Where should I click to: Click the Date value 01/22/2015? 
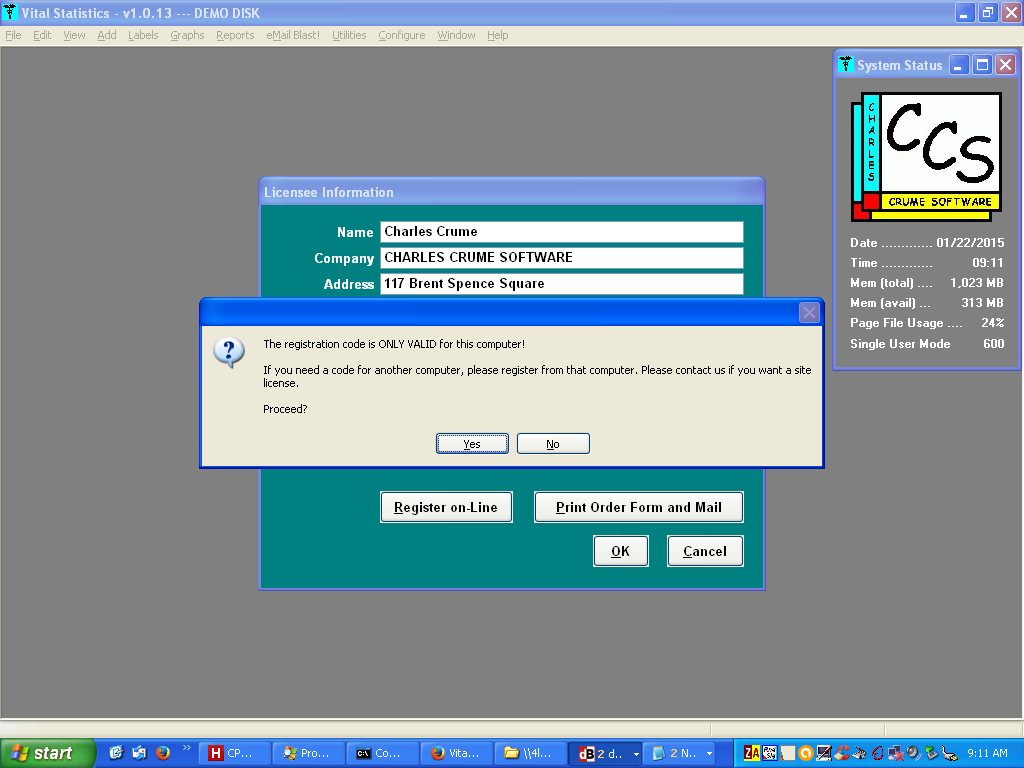[x=970, y=242]
